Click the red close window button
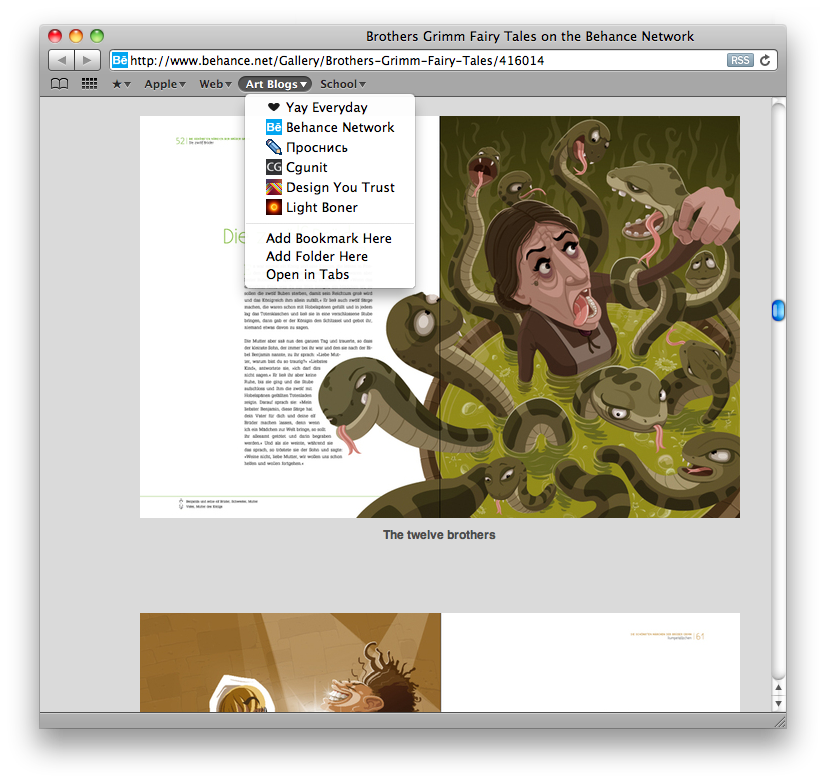This screenshot has width=820, height=783. point(55,36)
